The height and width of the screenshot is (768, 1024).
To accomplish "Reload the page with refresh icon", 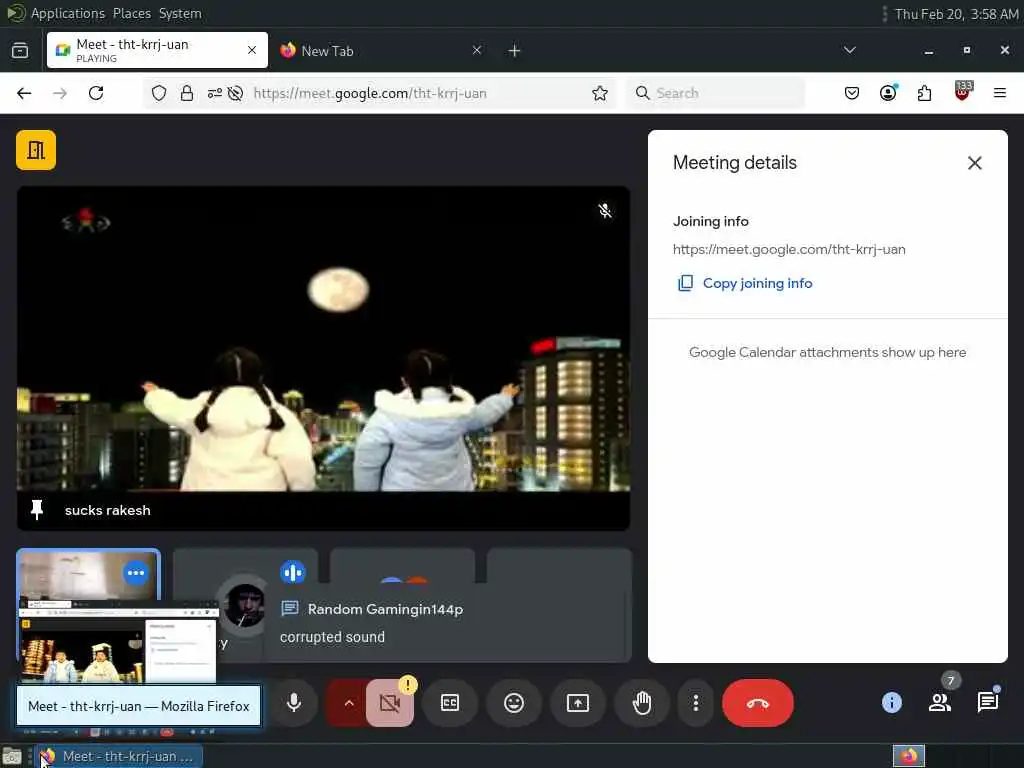I will 96,93.
